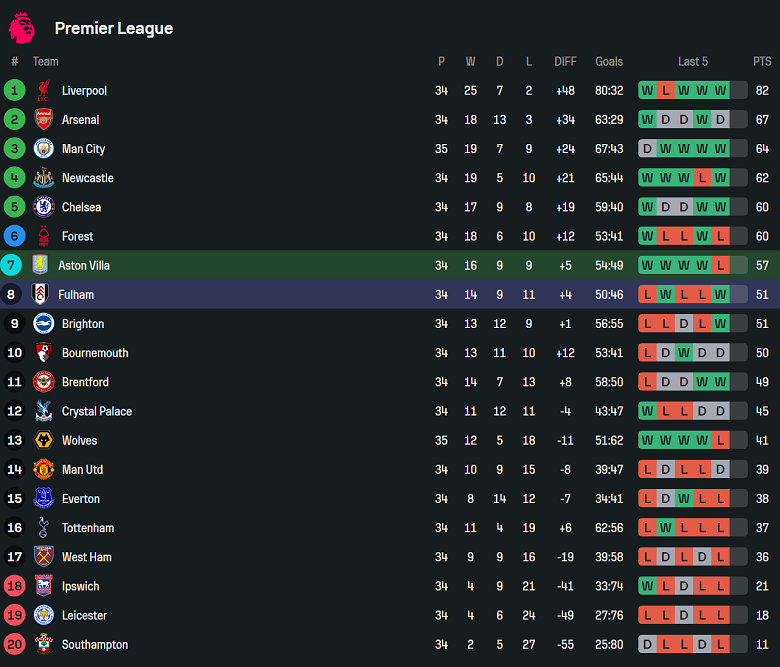
Task: Click Liverpool's position 1 green badge
Action: (x=15, y=91)
